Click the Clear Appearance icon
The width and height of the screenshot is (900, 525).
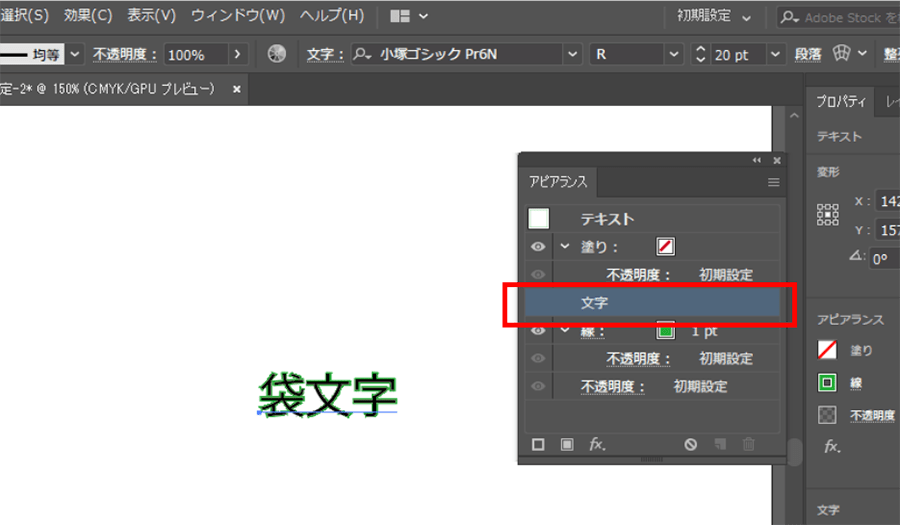tap(690, 445)
